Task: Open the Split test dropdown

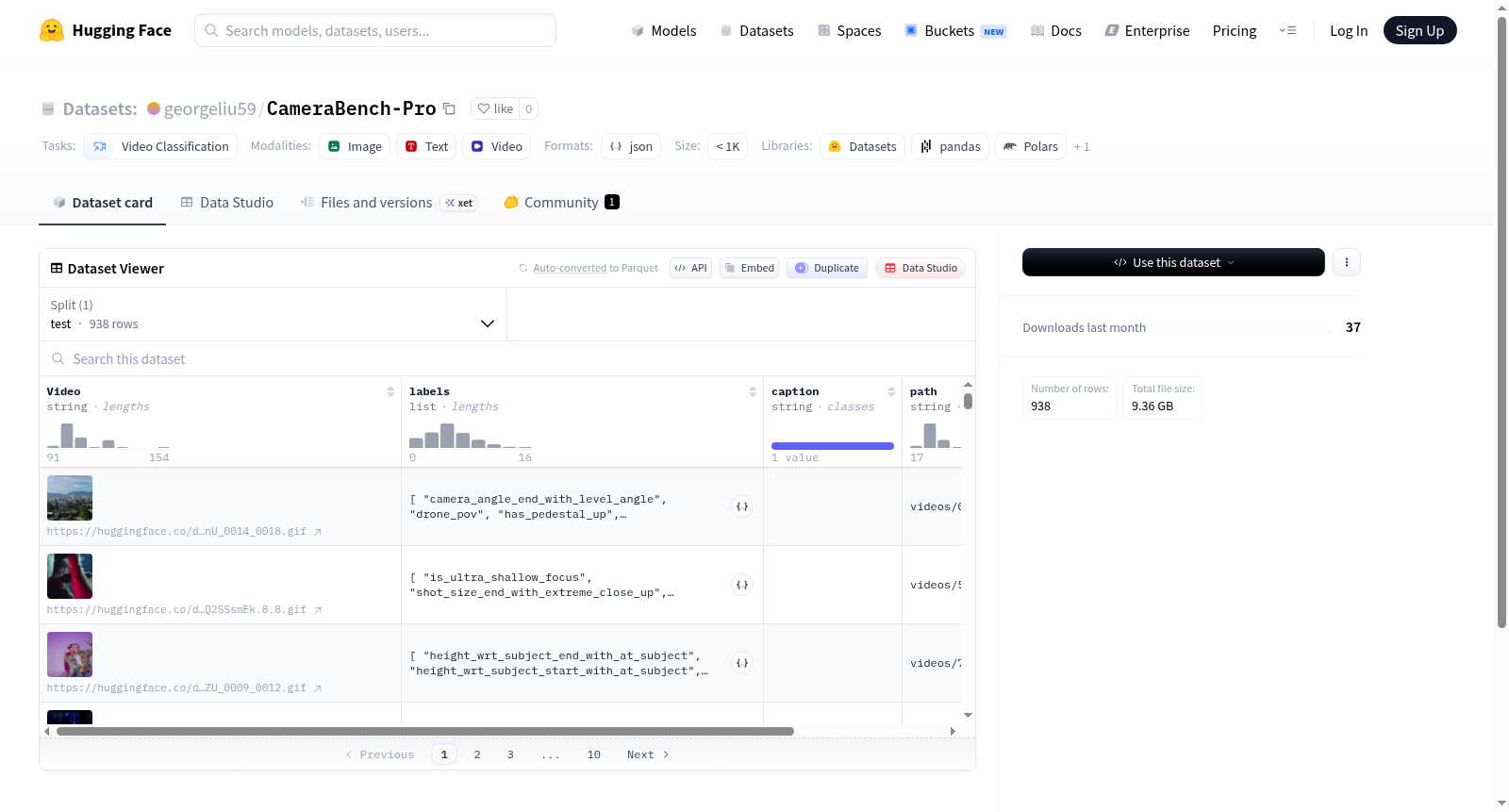Action: (273, 314)
